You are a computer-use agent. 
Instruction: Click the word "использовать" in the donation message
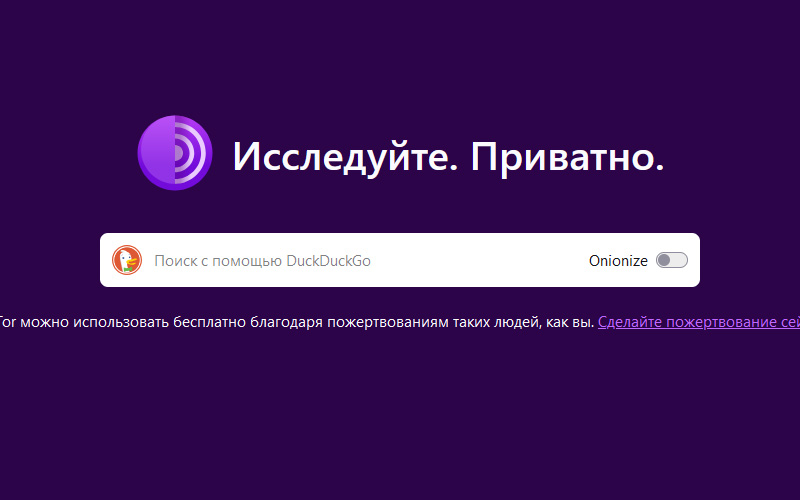pyautogui.click(x=101, y=322)
